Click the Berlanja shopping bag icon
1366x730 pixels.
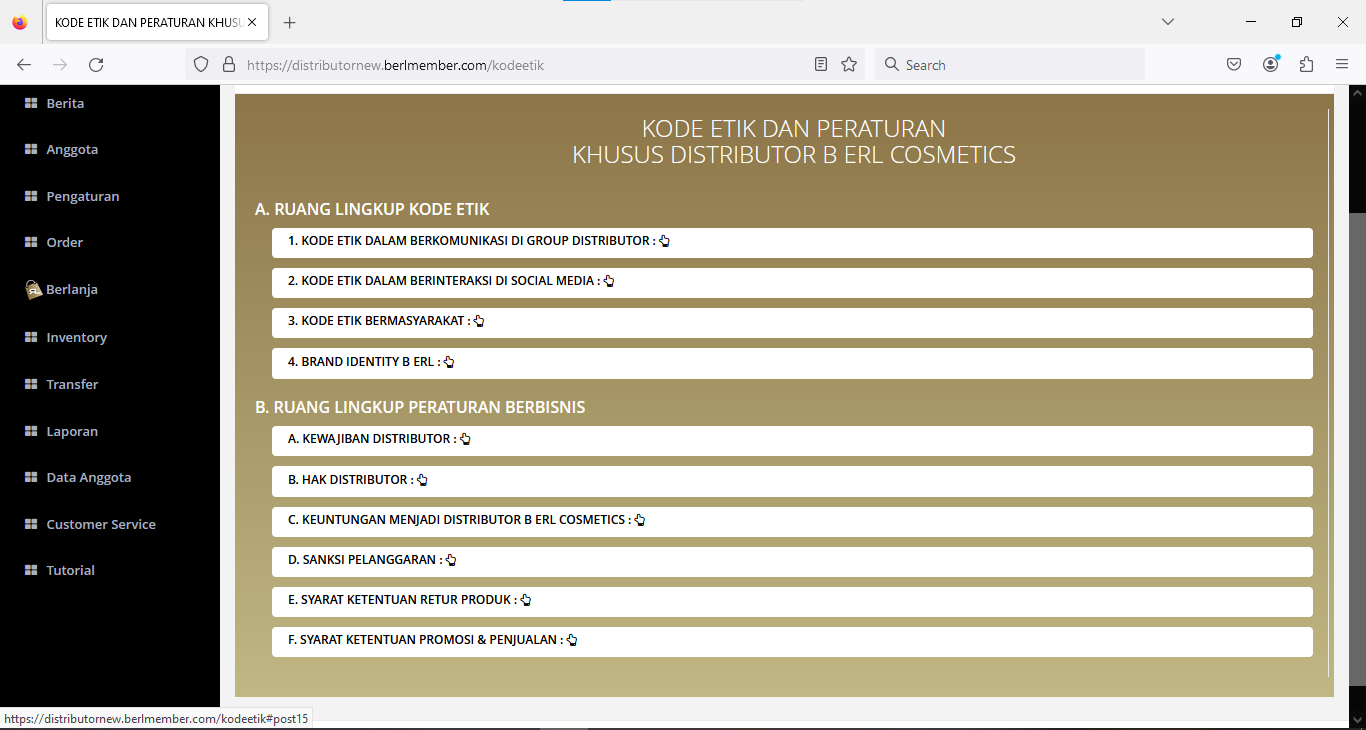tap(32, 290)
